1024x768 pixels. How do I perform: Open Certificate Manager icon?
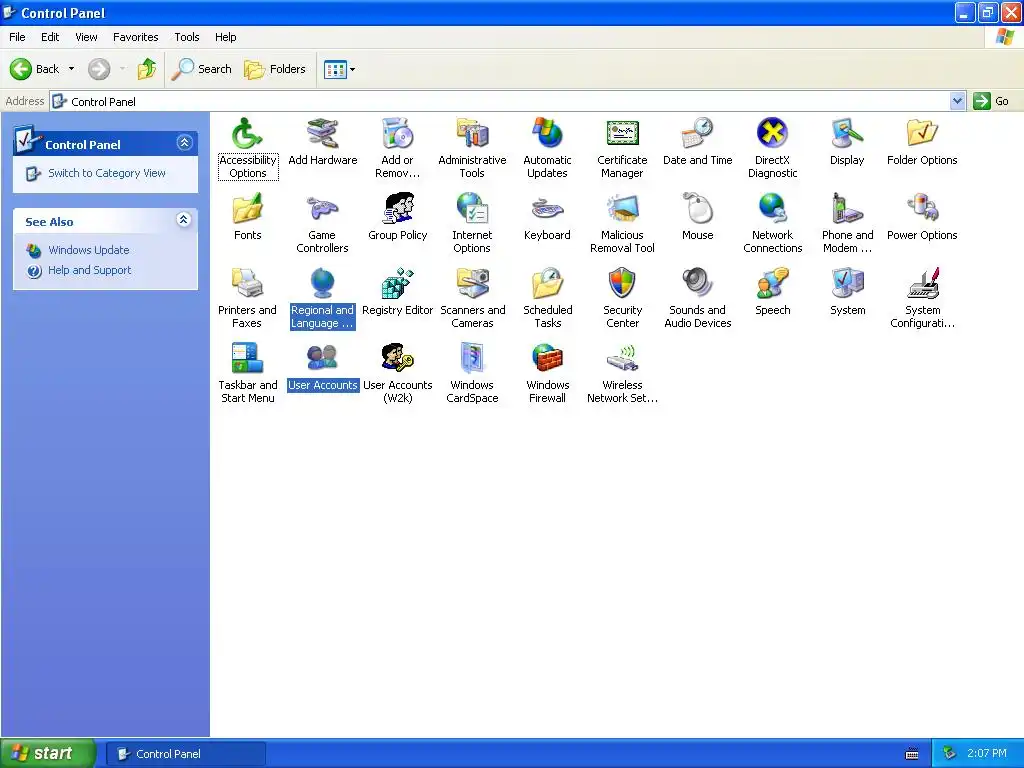622,134
